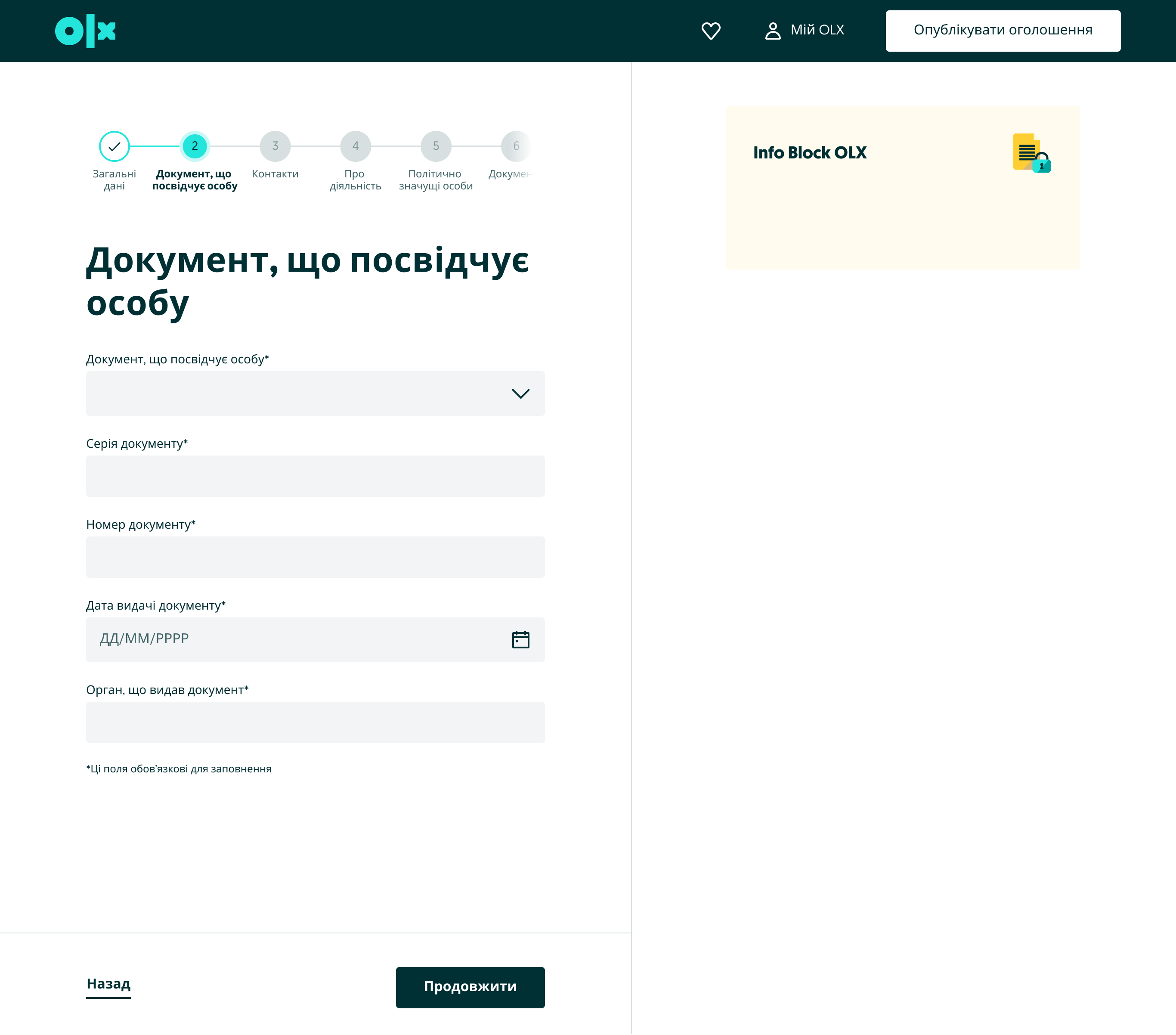The image size is (1176, 1035).
Task: Focus the 'Орган, що видав документ' input
Action: point(315,722)
